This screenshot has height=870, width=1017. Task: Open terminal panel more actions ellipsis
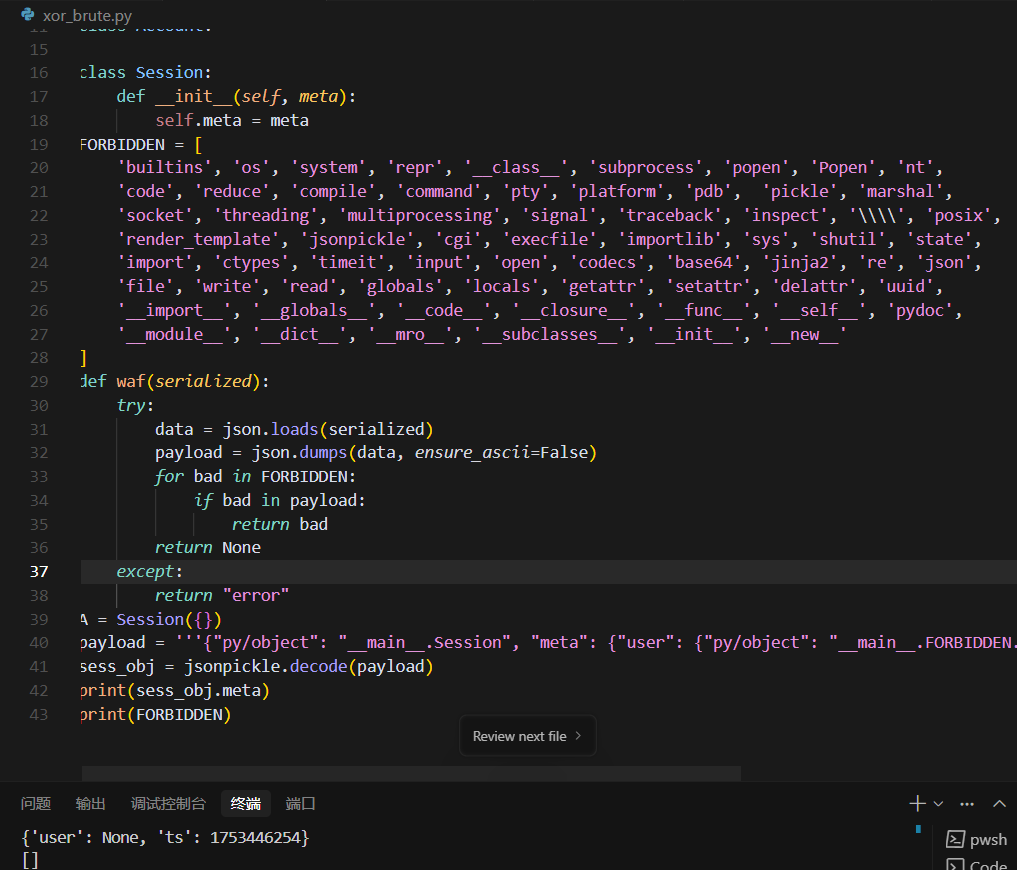tap(967, 804)
